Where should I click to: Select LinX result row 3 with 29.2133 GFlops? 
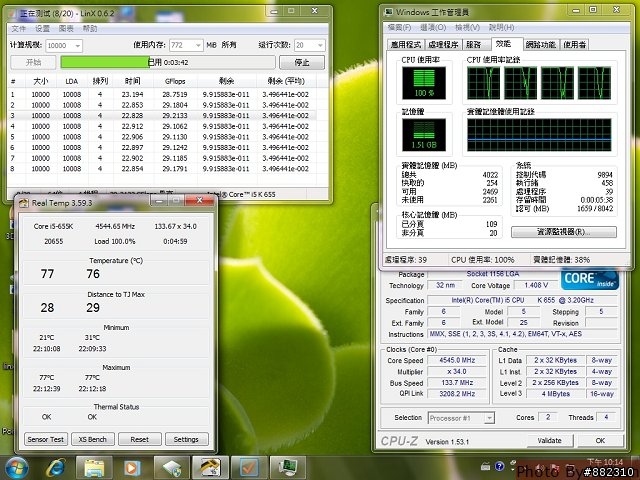(x=162, y=116)
